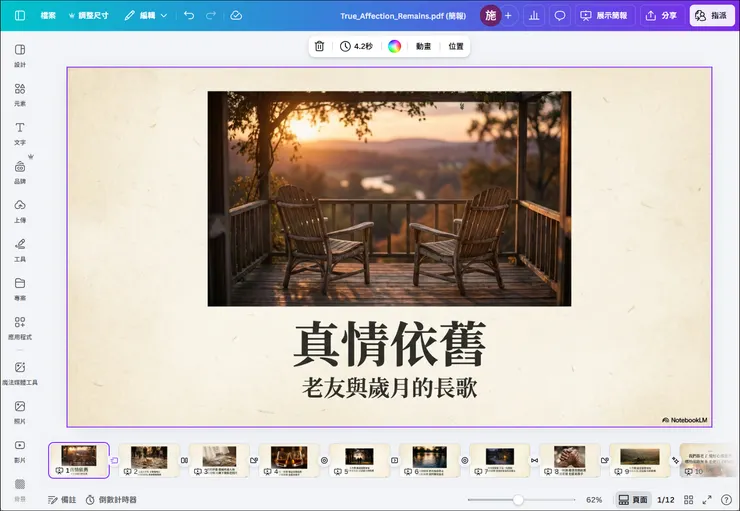Edit transition between pages 6 and 7

464,460
